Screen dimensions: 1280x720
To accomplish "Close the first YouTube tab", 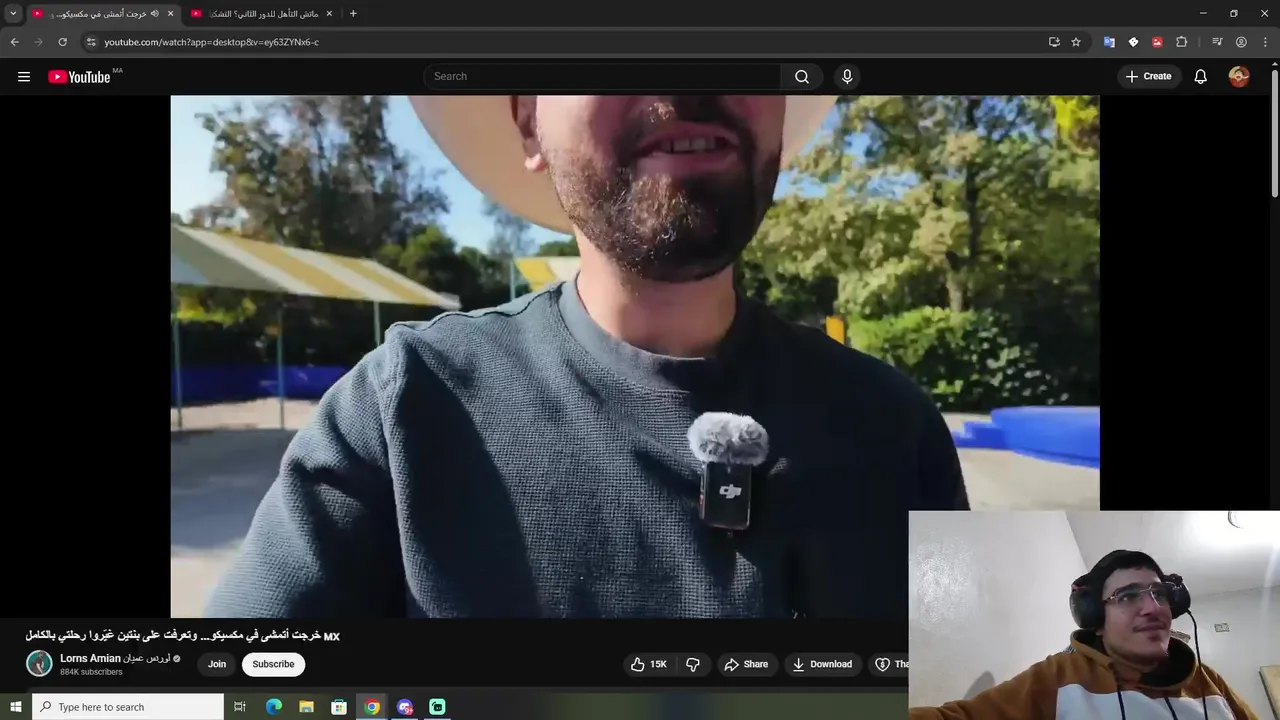I will (x=170, y=13).
